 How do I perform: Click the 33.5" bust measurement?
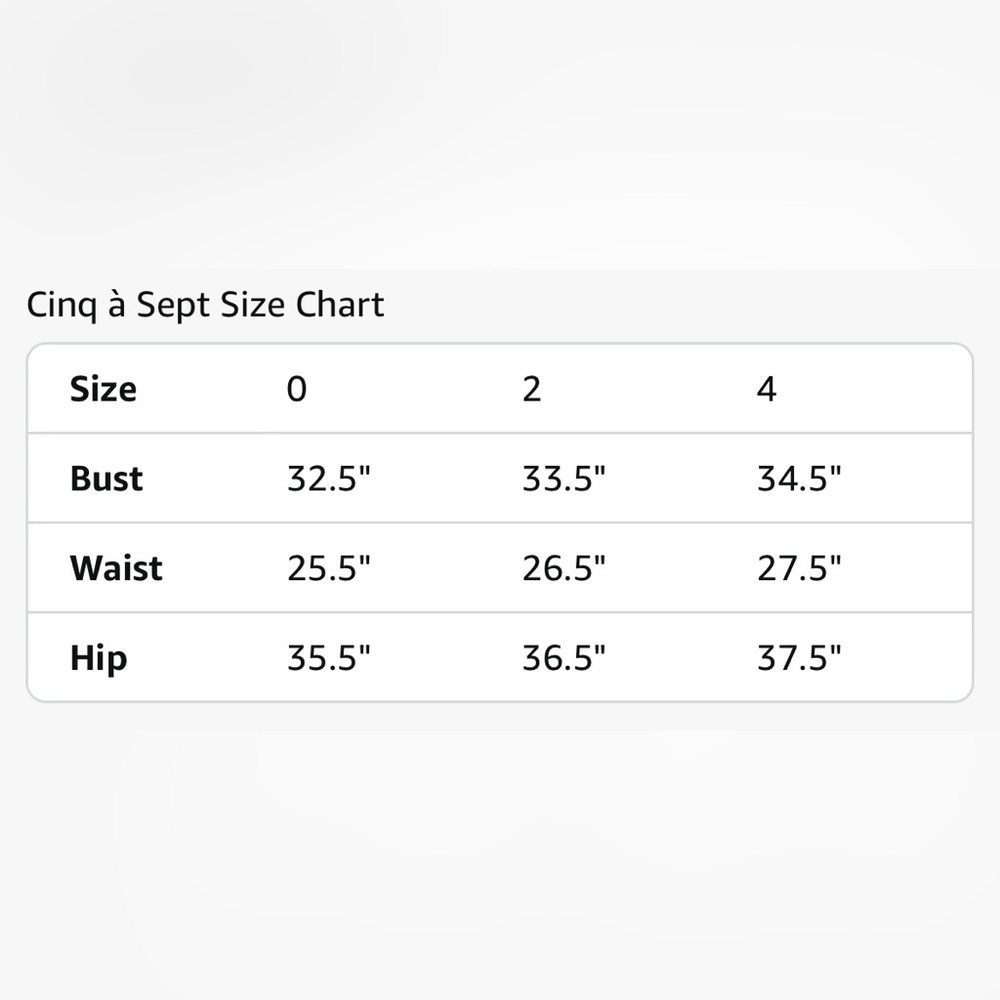(563, 478)
